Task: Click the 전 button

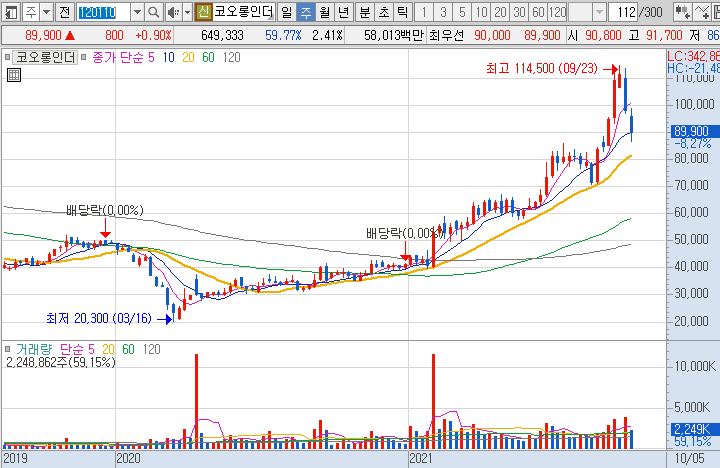Action: 65,12
